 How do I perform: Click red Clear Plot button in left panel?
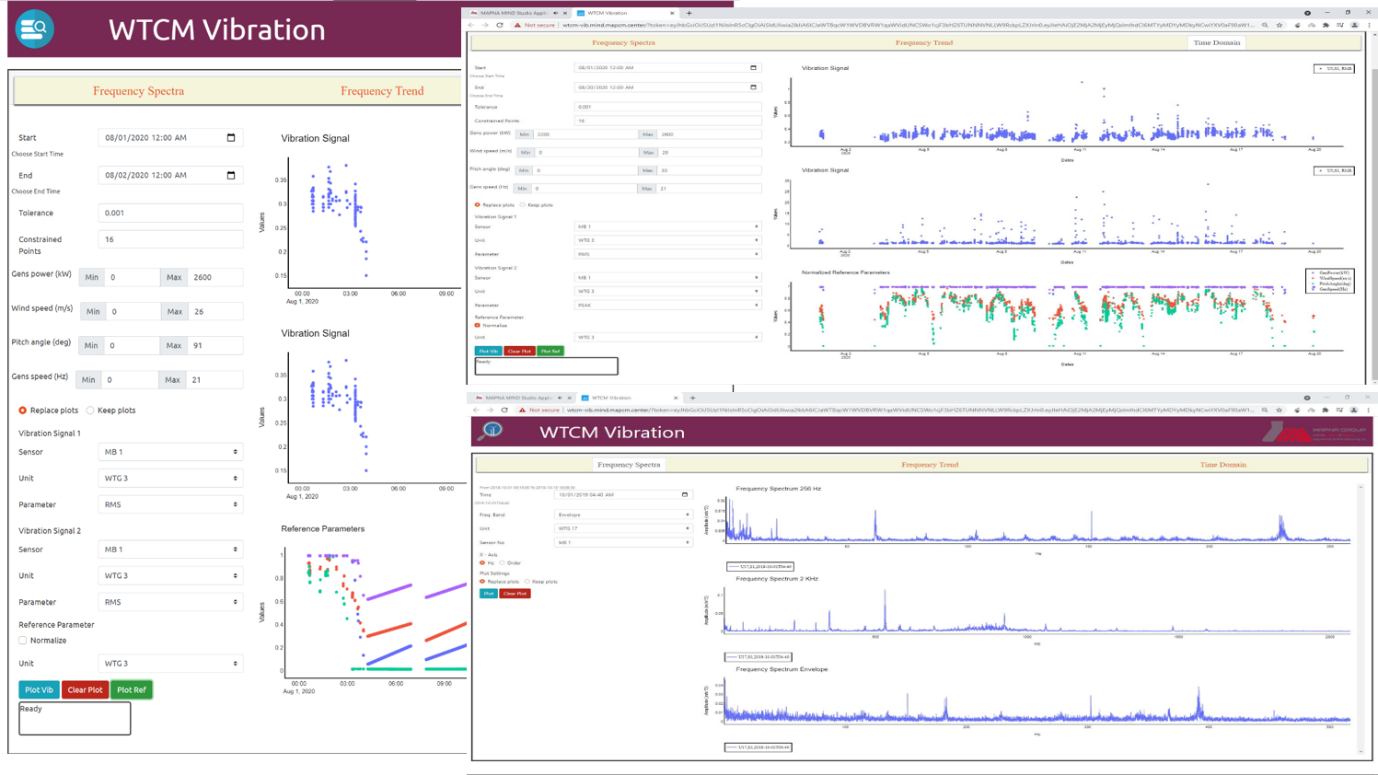[x=85, y=689]
